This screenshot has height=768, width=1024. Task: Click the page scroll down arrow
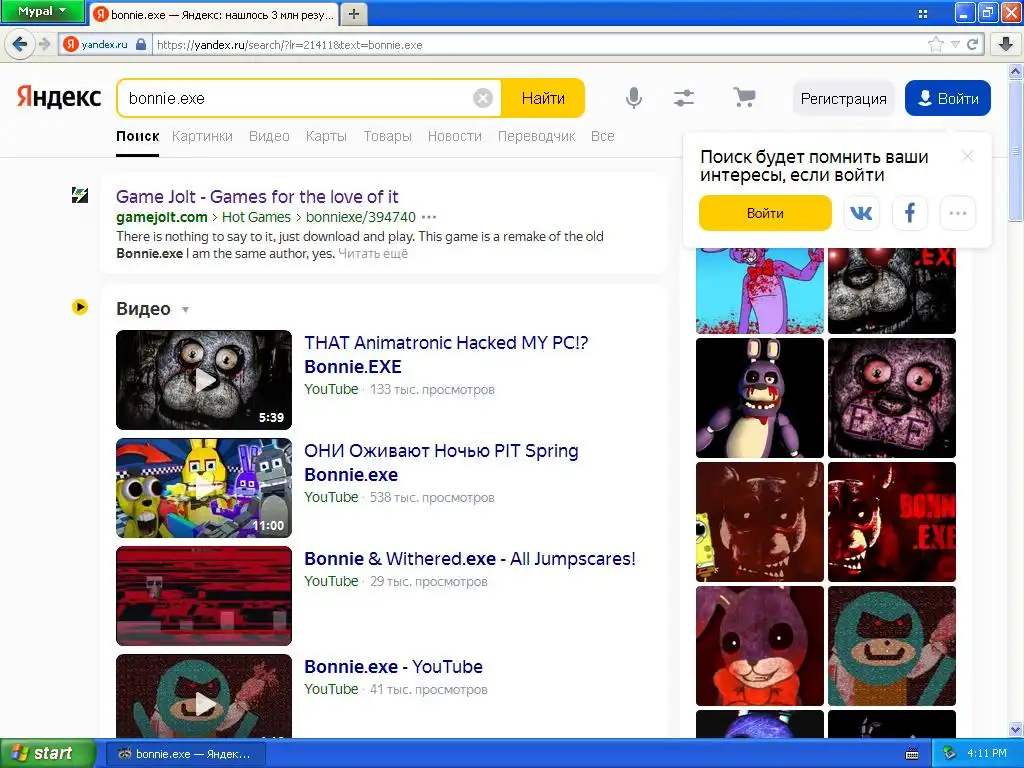pos(1016,729)
